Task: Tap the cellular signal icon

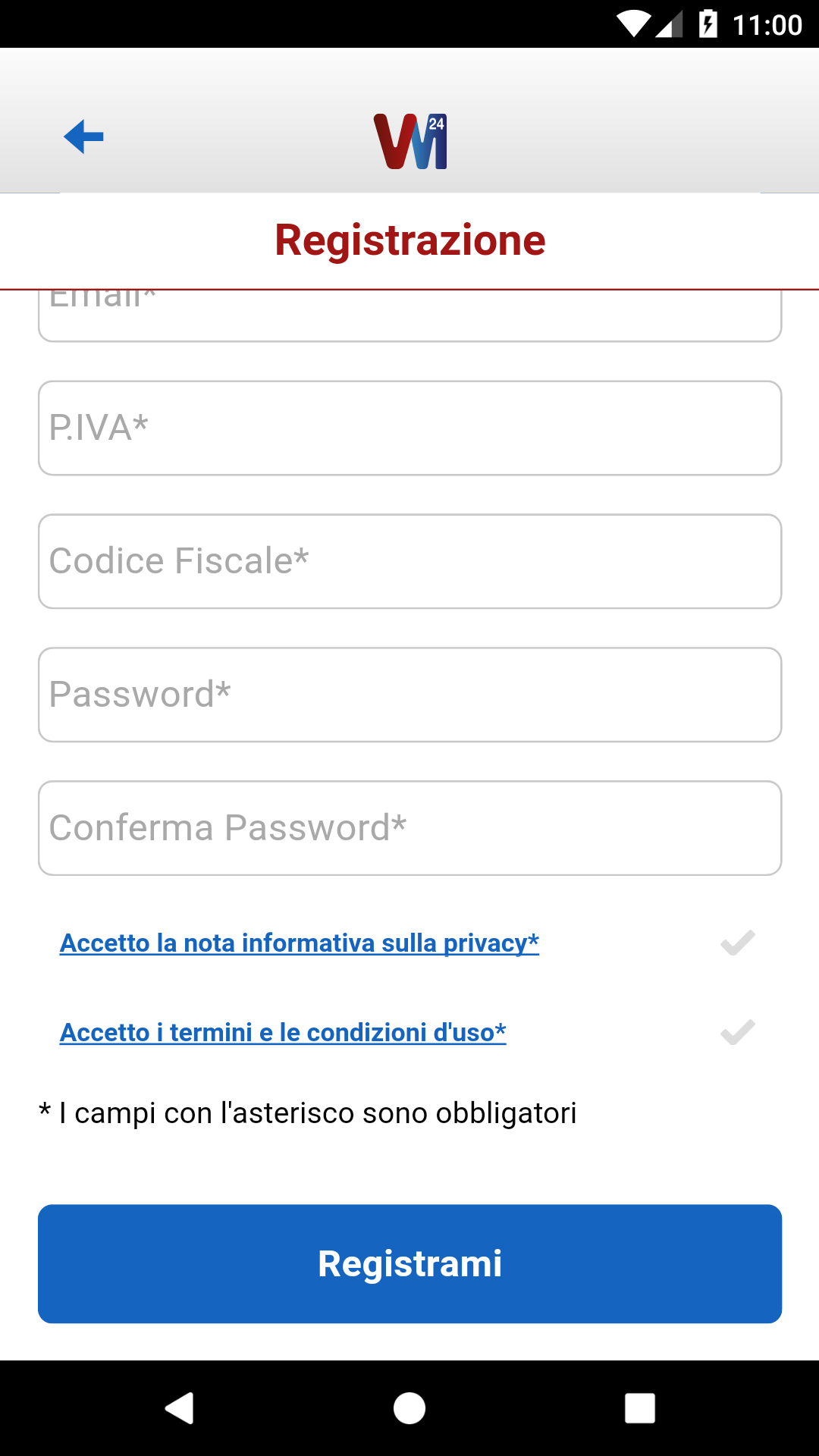Action: [669, 24]
